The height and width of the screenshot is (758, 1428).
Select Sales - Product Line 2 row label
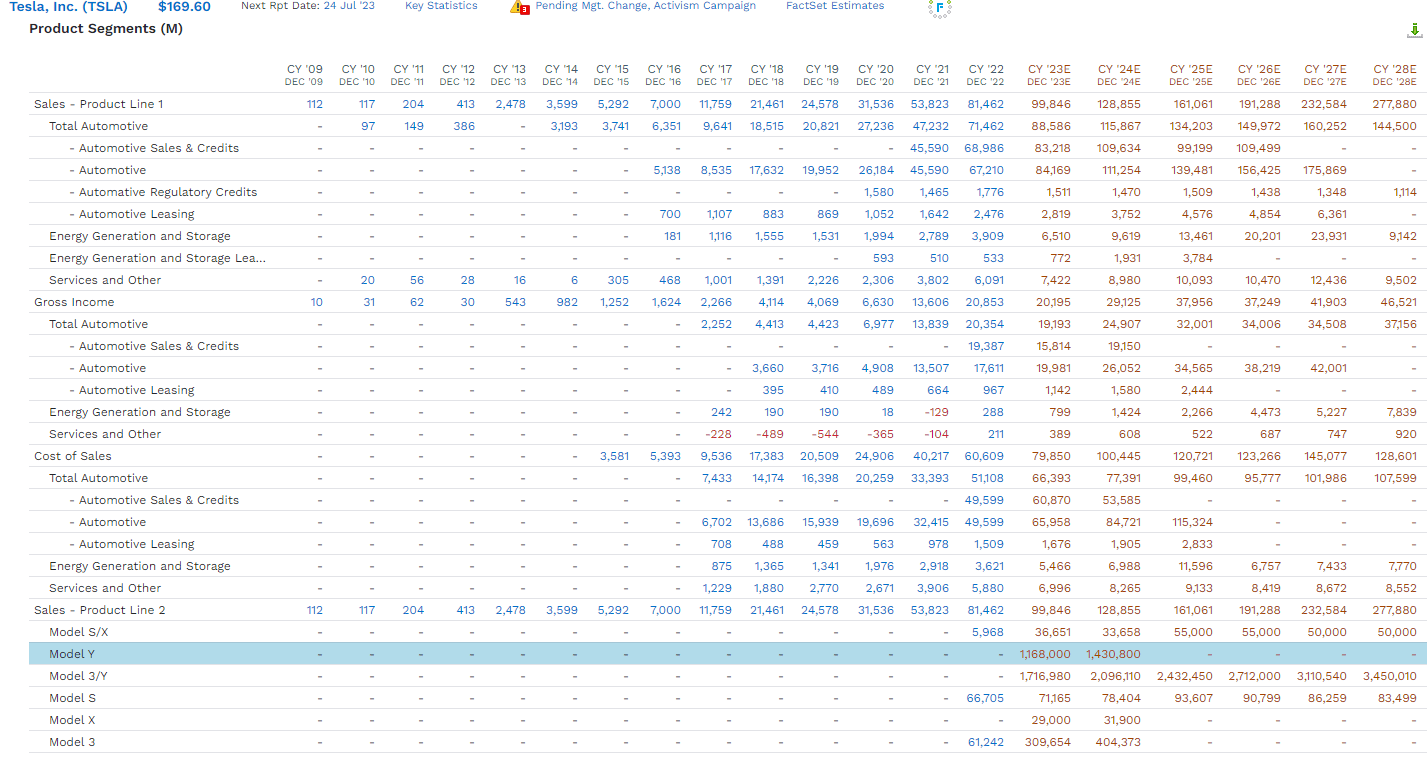point(100,610)
